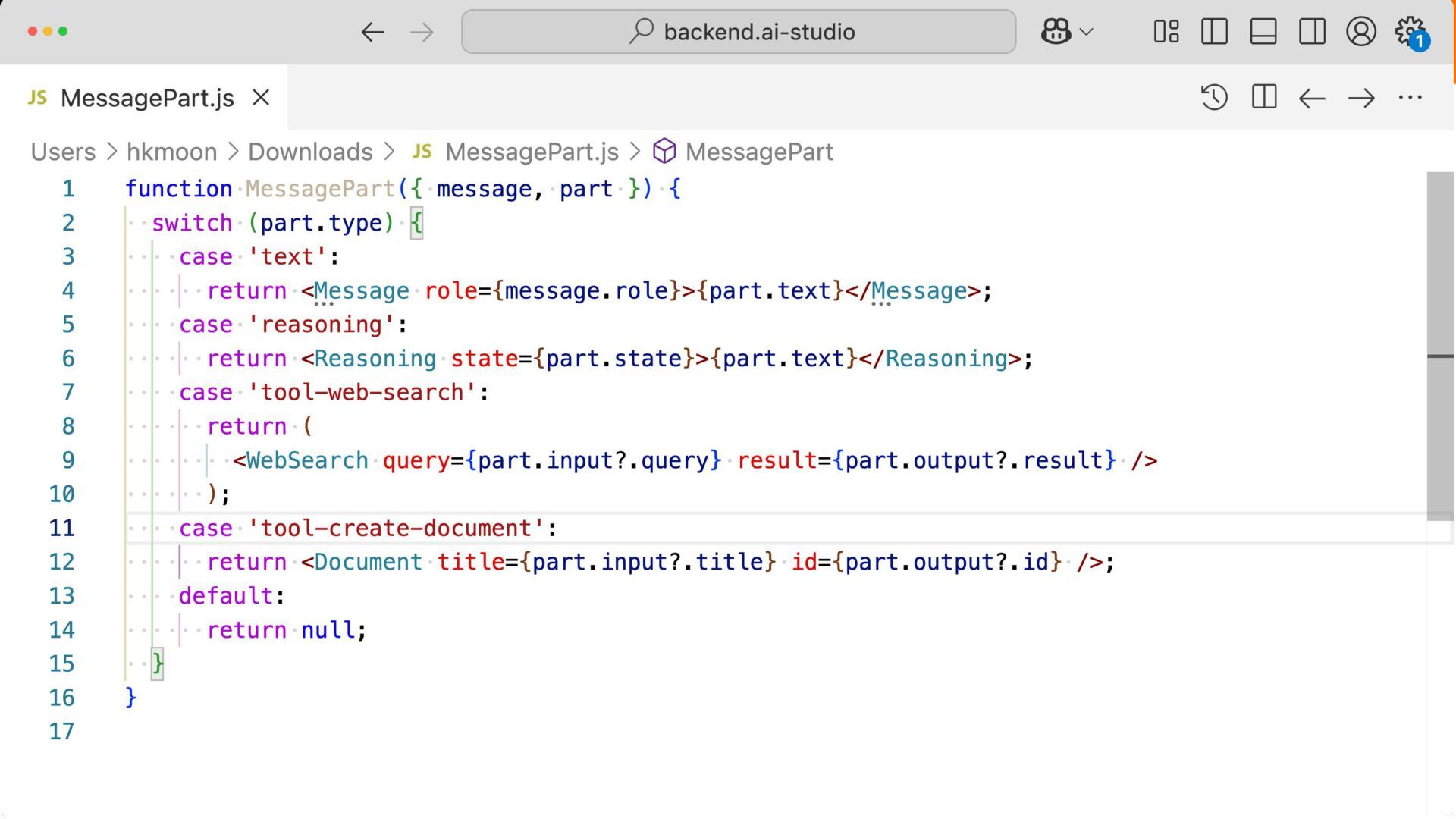The image size is (1456, 819).
Task: Open the timeline history icon
Action: point(1214,98)
